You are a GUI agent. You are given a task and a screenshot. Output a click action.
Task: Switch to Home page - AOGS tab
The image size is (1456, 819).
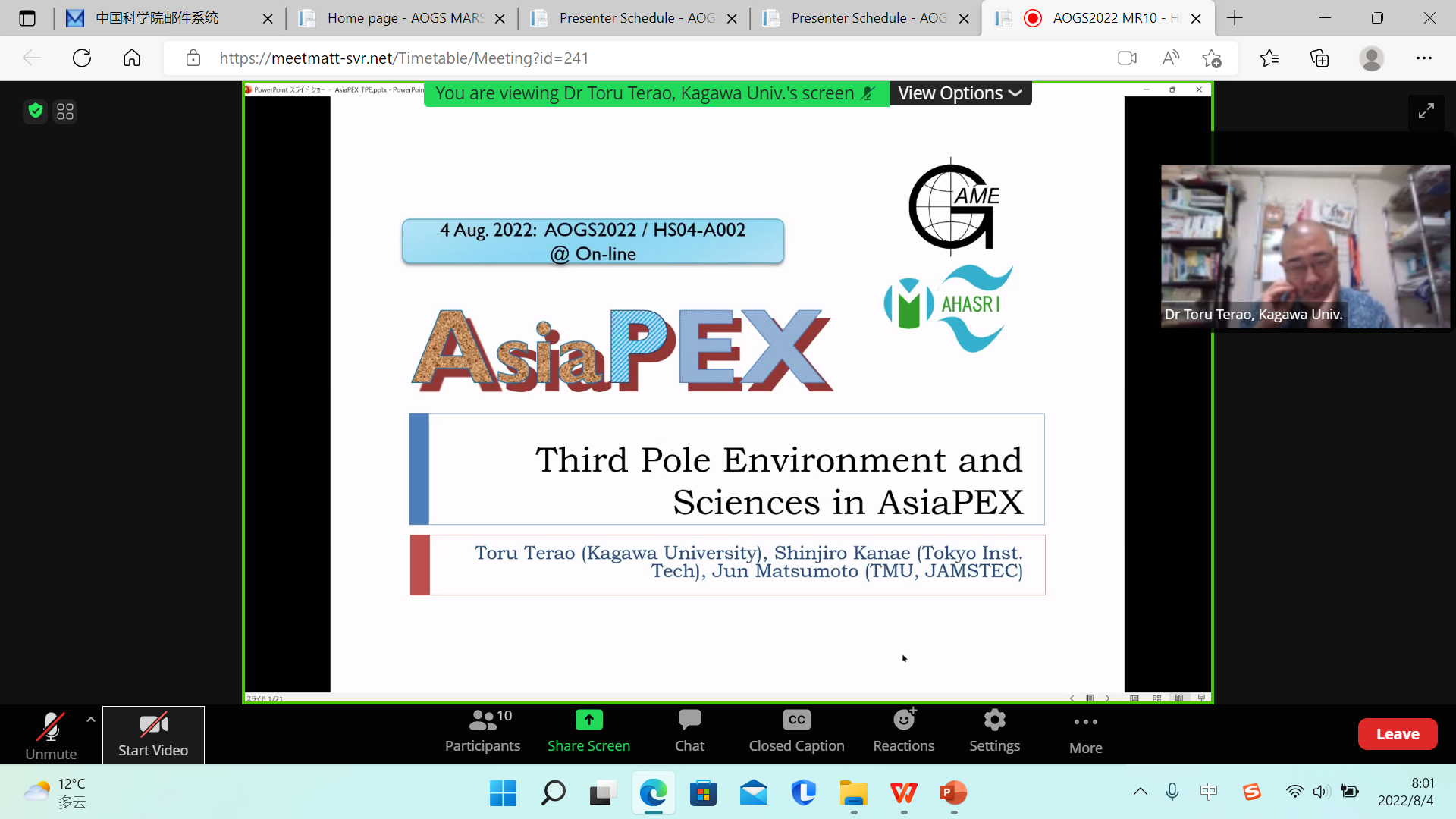pyautogui.click(x=402, y=18)
